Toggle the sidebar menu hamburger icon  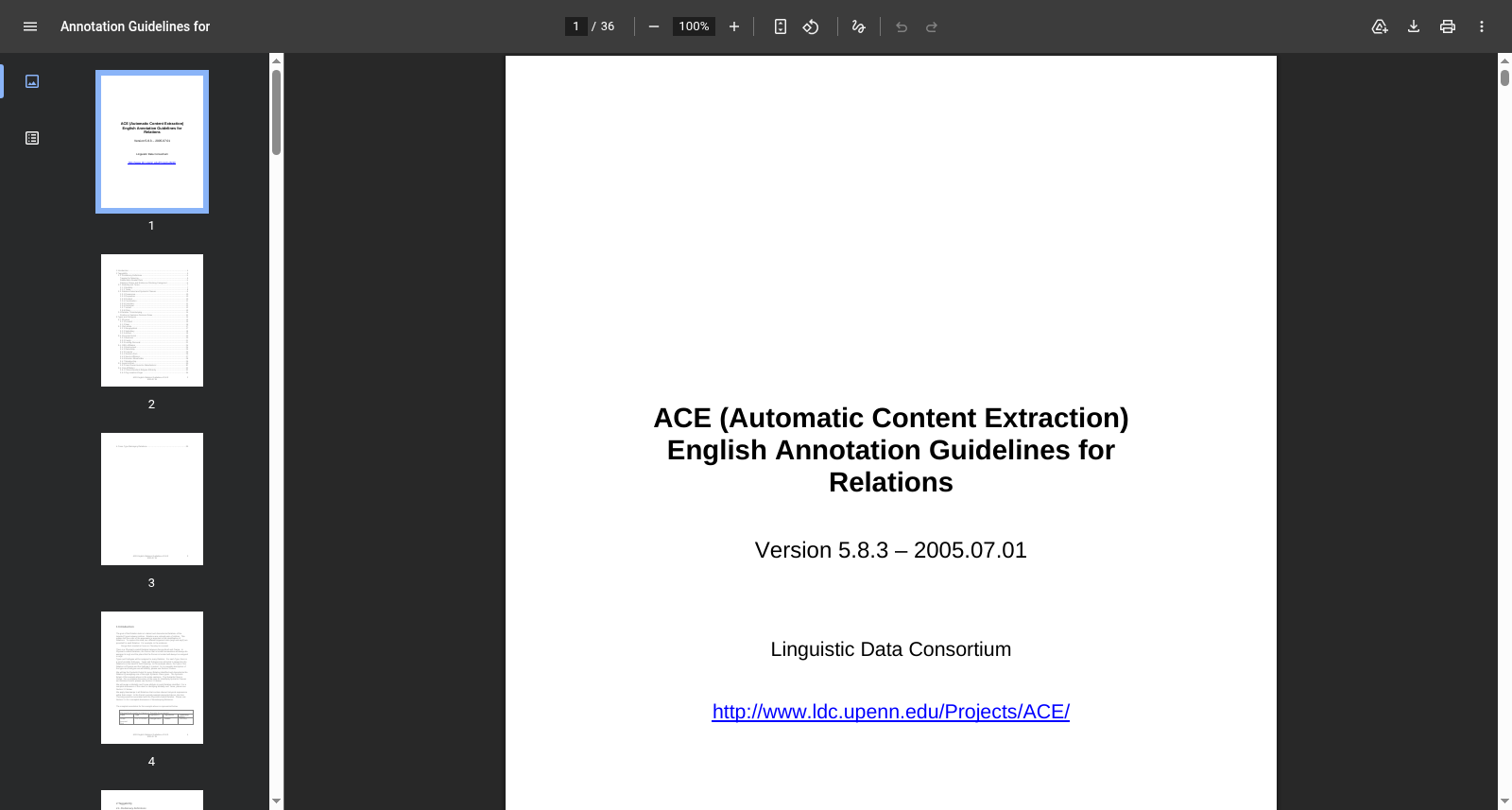click(30, 26)
